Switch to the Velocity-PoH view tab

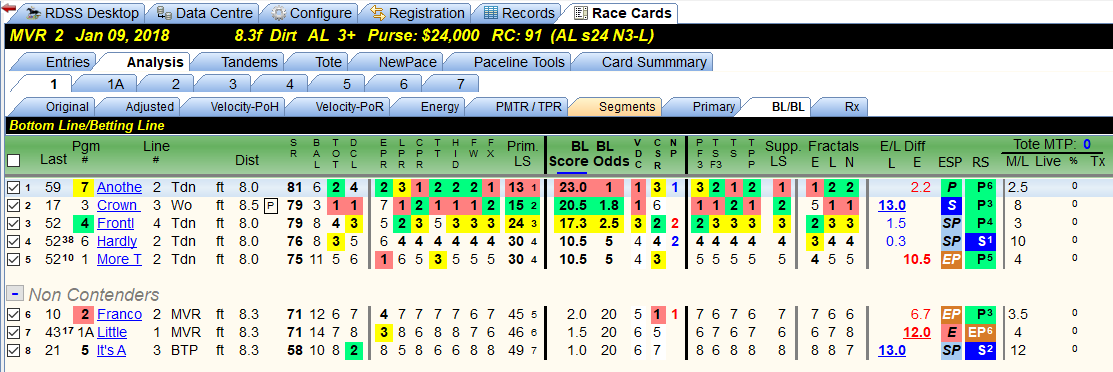(245, 107)
